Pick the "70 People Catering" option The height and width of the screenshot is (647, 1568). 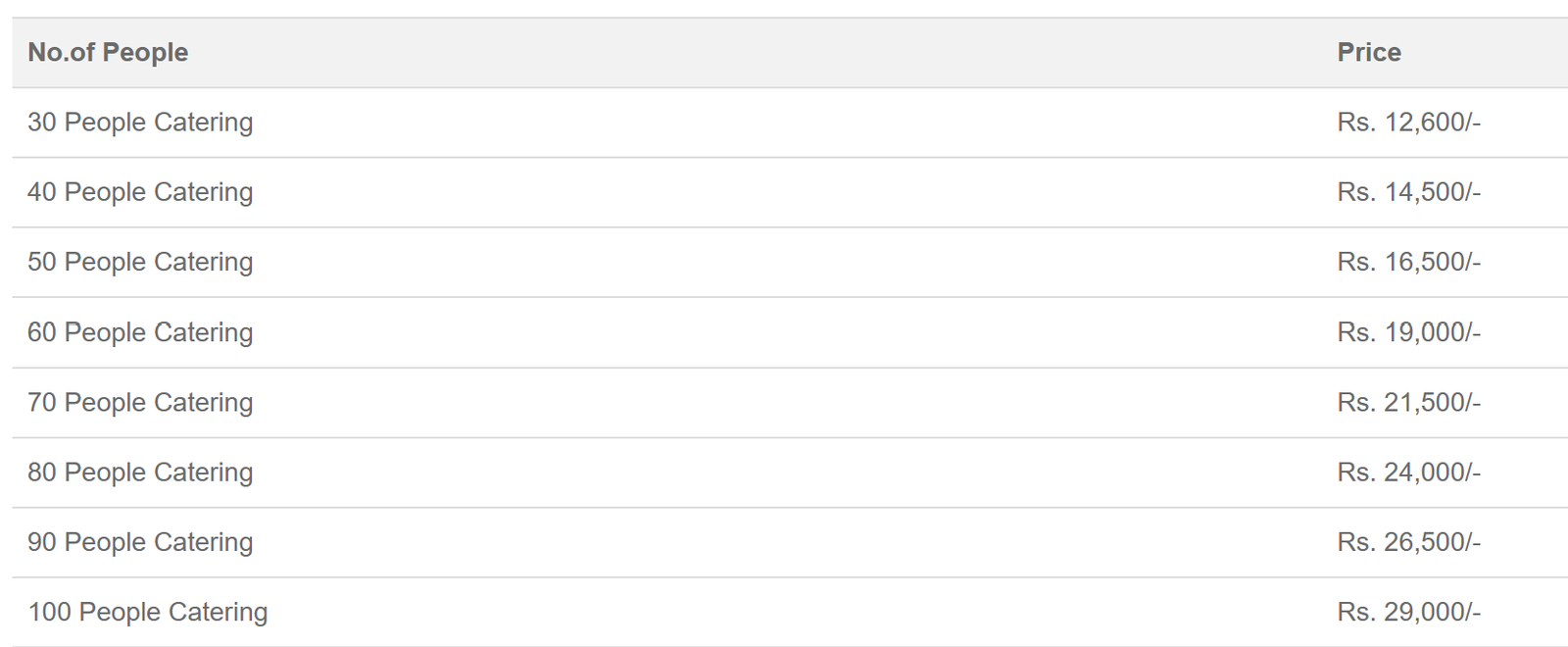(140, 402)
